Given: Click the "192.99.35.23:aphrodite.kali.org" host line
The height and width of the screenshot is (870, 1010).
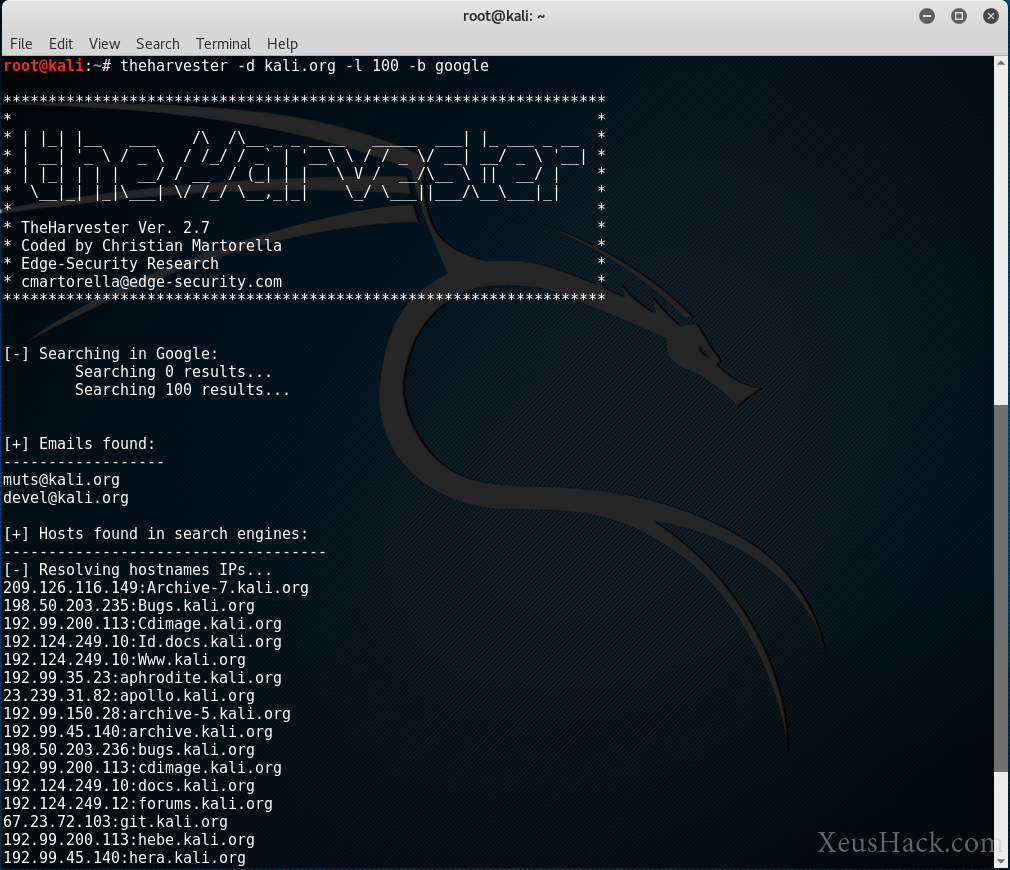Looking at the screenshot, I should (142, 678).
